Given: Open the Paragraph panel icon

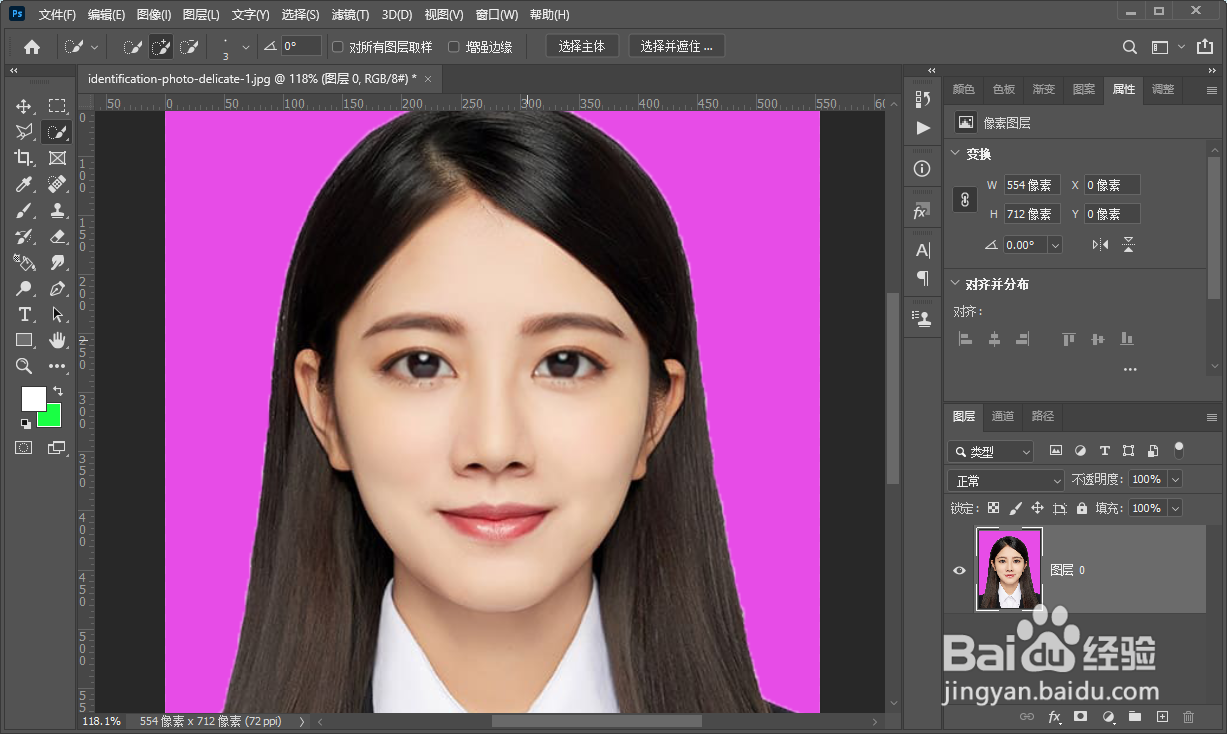Looking at the screenshot, I should click(x=922, y=278).
